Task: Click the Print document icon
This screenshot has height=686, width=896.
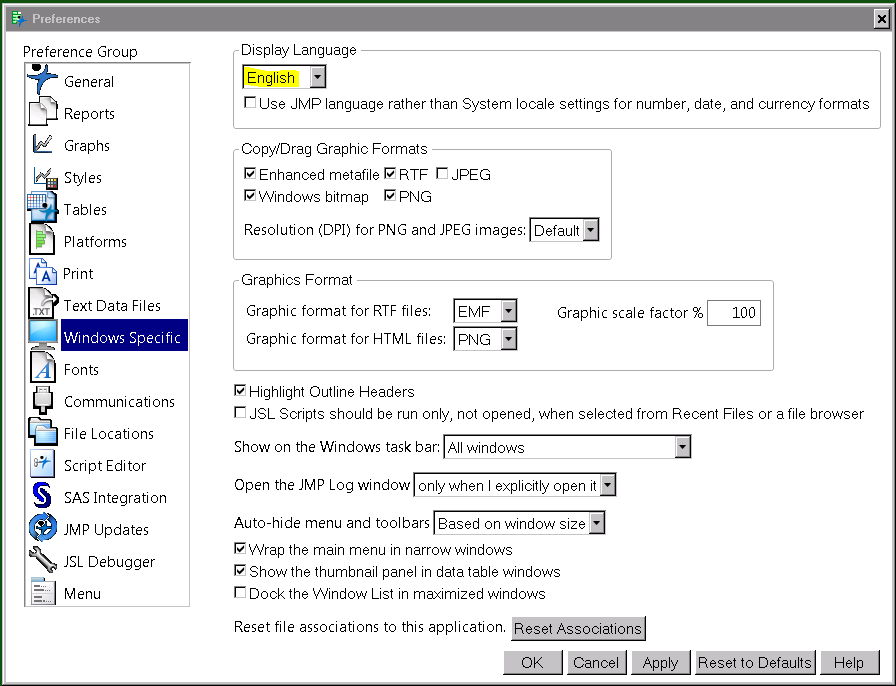Action: coord(43,272)
